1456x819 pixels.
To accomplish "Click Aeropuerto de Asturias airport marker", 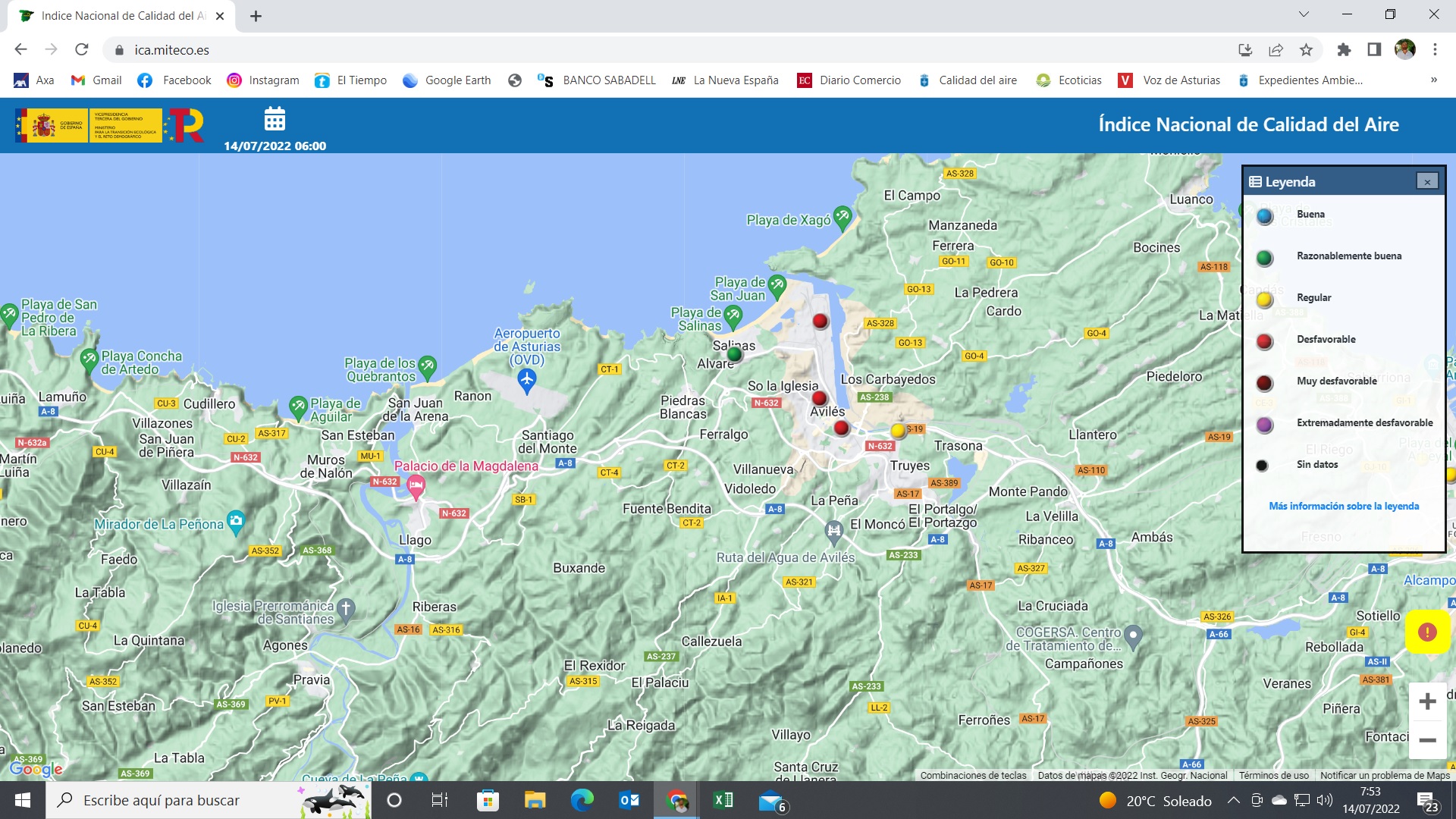I will (526, 378).
